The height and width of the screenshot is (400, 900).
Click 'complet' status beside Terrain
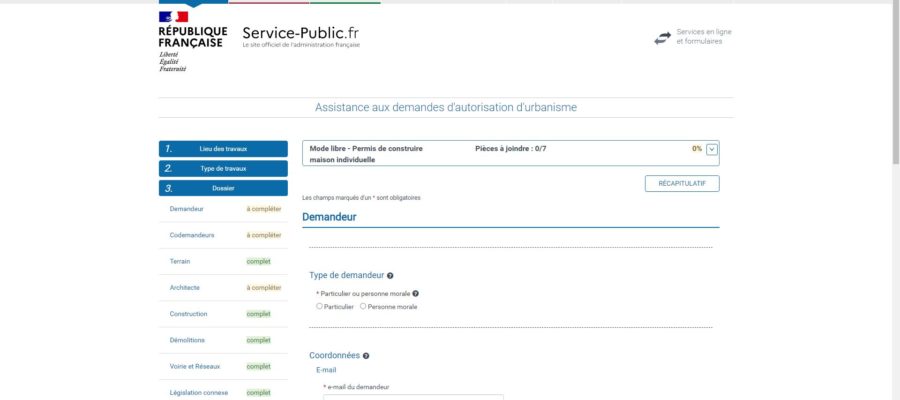click(258, 261)
